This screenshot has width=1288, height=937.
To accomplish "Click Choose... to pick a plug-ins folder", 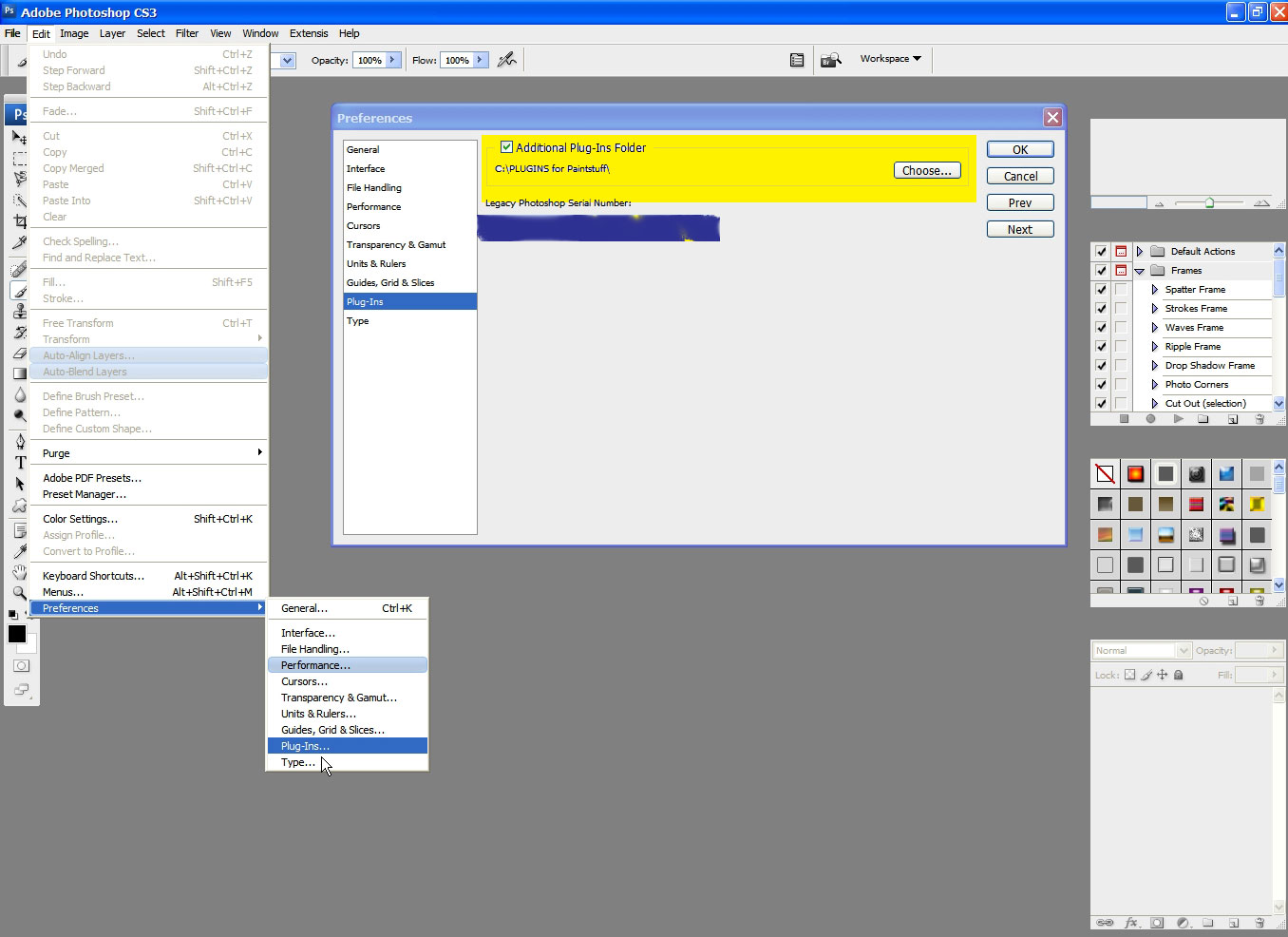I will click(x=927, y=170).
